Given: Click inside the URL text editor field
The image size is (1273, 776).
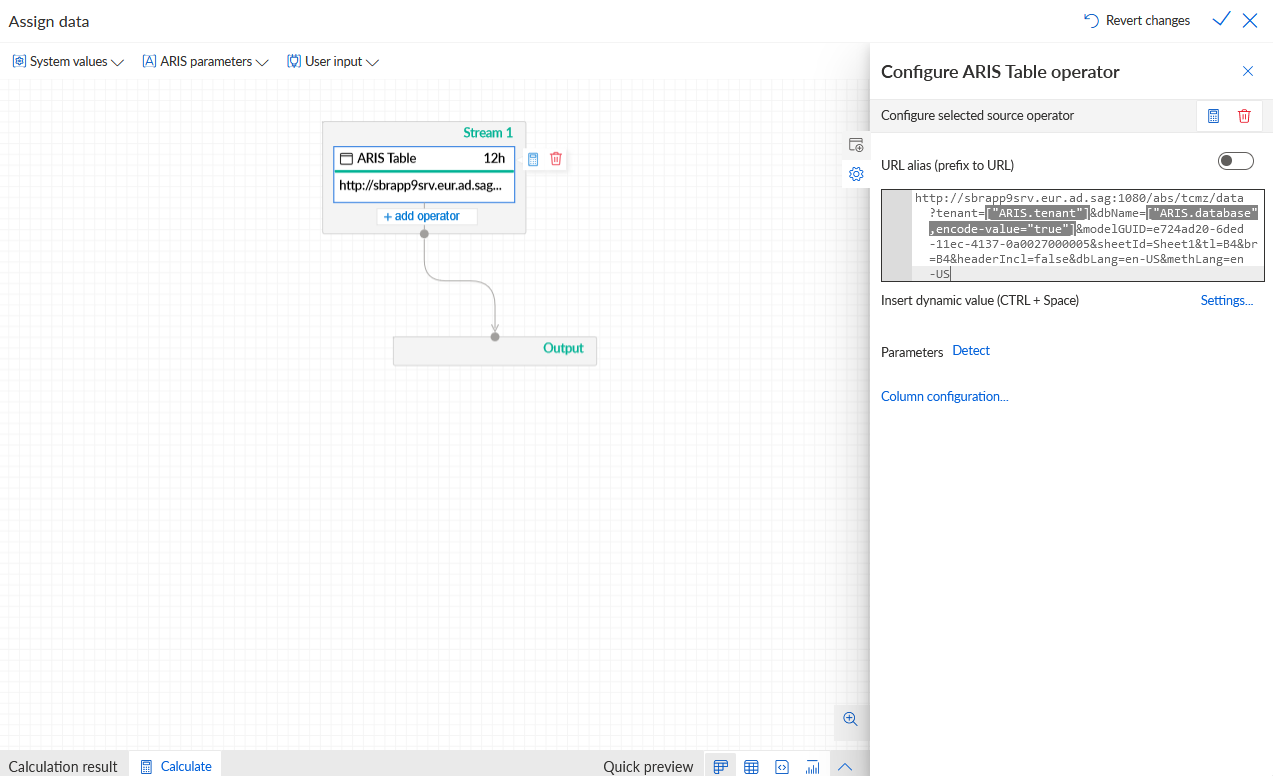Looking at the screenshot, I should 1073,236.
